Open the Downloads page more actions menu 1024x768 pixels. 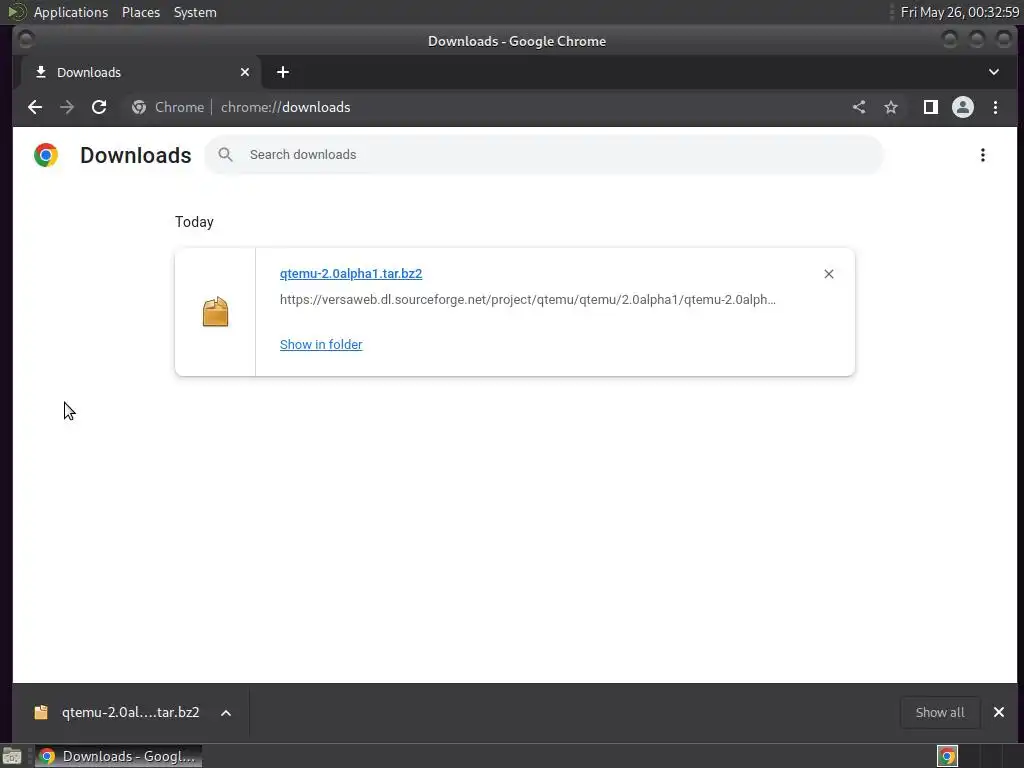pyautogui.click(x=982, y=155)
